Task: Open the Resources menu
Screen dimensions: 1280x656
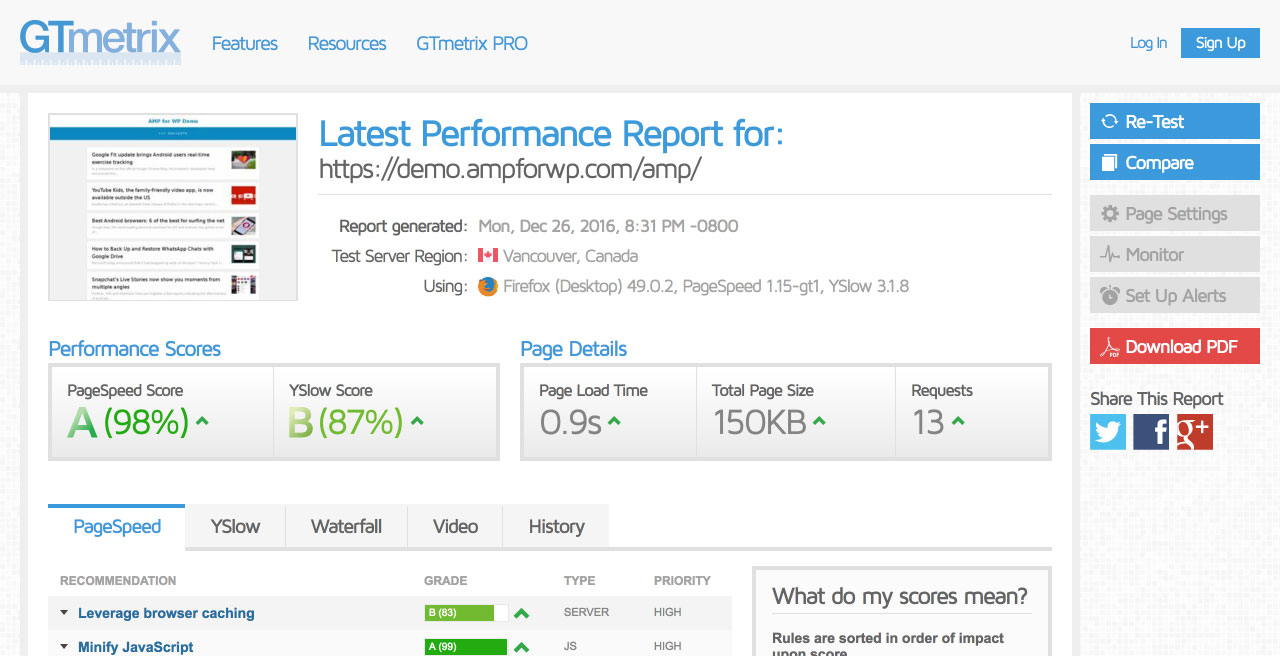Action: pos(347,43)
